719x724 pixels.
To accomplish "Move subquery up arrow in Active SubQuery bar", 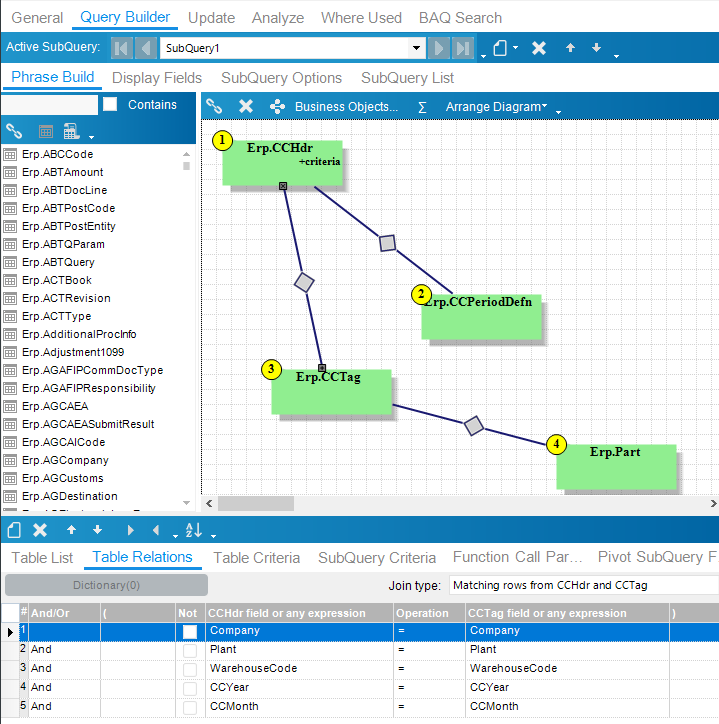I will [x=570, y=47].
